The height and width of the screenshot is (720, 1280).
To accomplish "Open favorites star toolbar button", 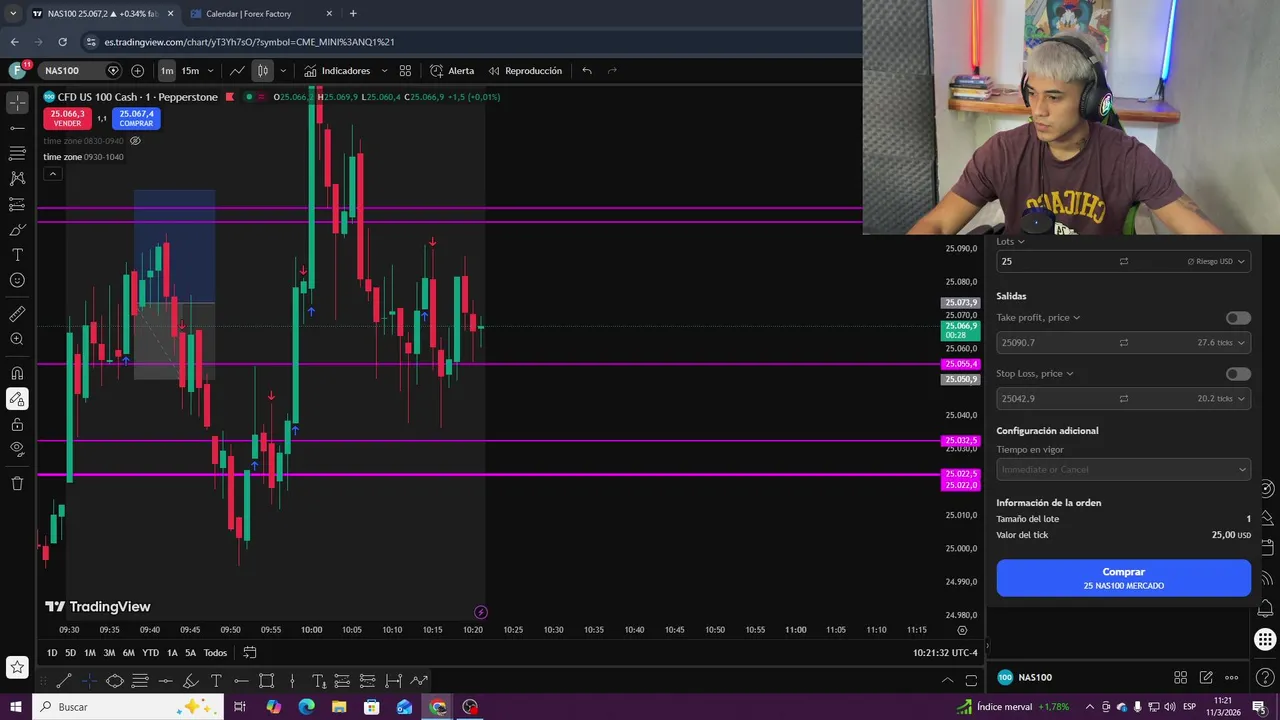I will click(x=17, y=667).
